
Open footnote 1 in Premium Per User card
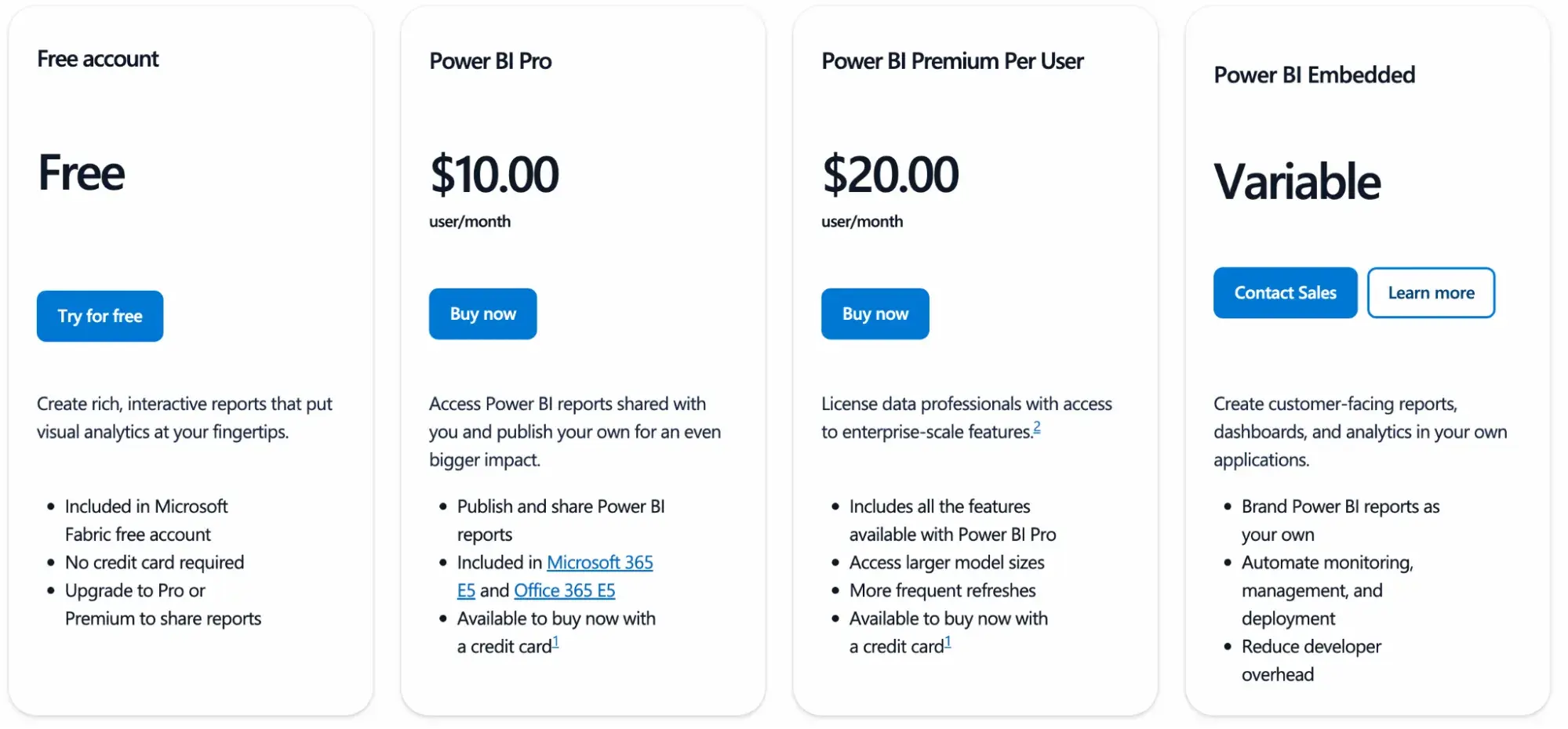[948, 642]
